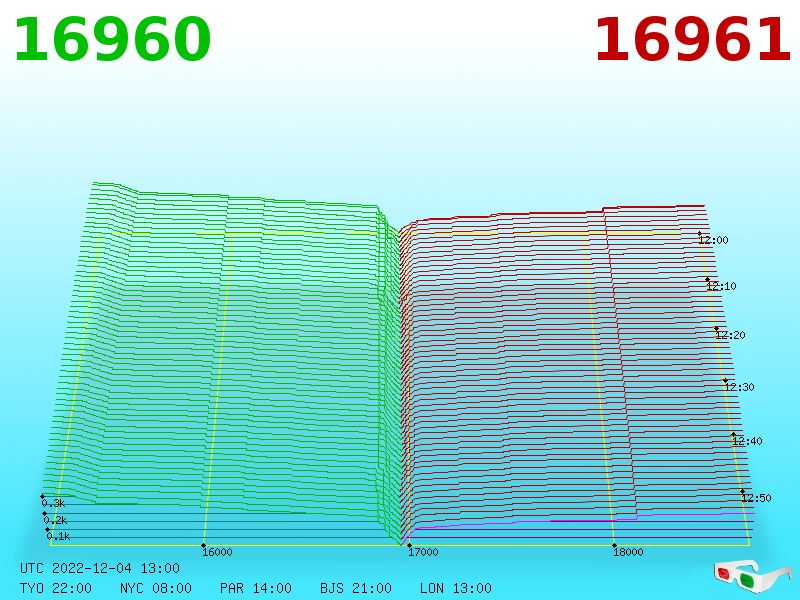The height and width of the screenshot is (600, 800).
Task: Click the LON 13:00 clock
Action: pos(456,588)
